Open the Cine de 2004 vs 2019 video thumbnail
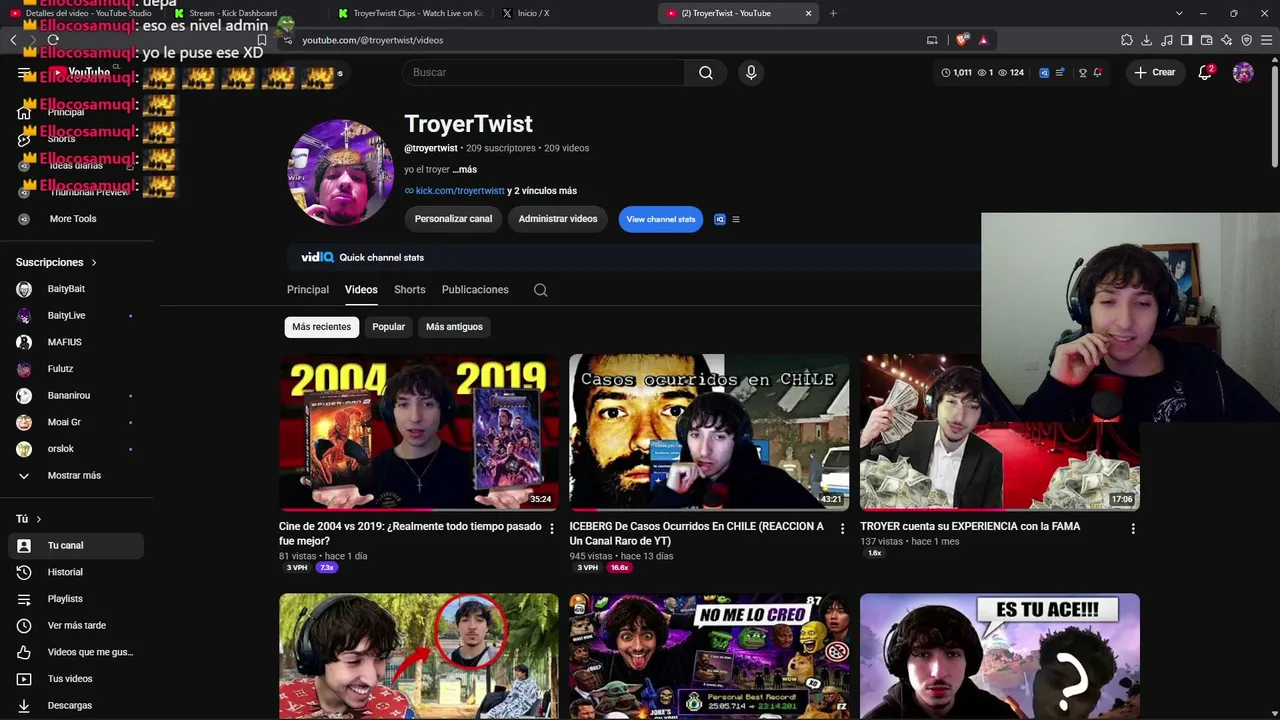Screen dimensions: 1280x720 (419, 432)
